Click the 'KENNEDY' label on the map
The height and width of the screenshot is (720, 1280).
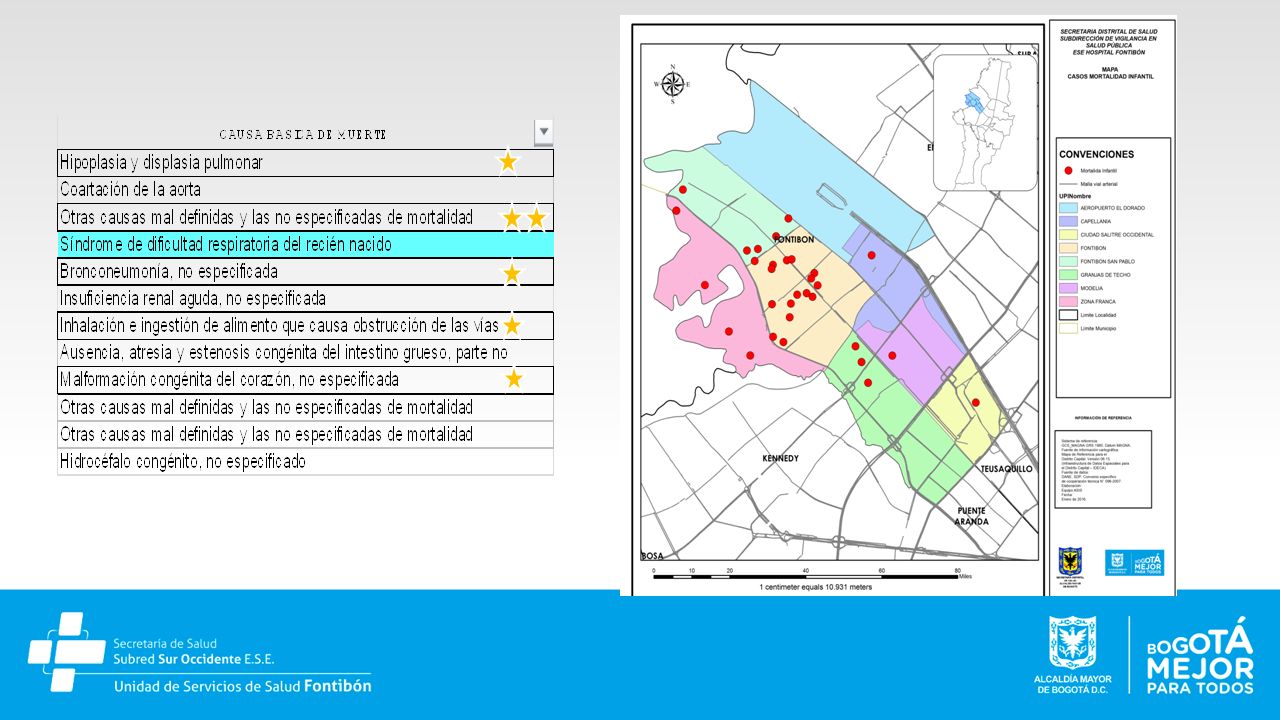[x=781, y=458]
